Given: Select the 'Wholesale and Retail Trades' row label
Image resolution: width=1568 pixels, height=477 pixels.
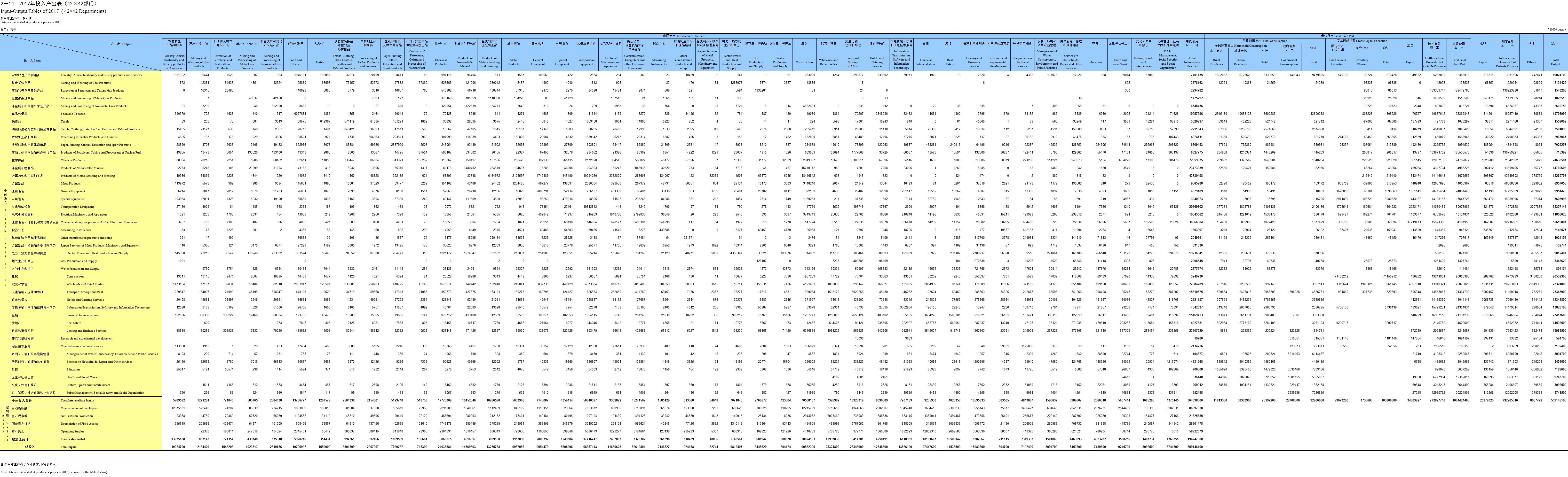Looking at the screenshot, I should [85, 284].
